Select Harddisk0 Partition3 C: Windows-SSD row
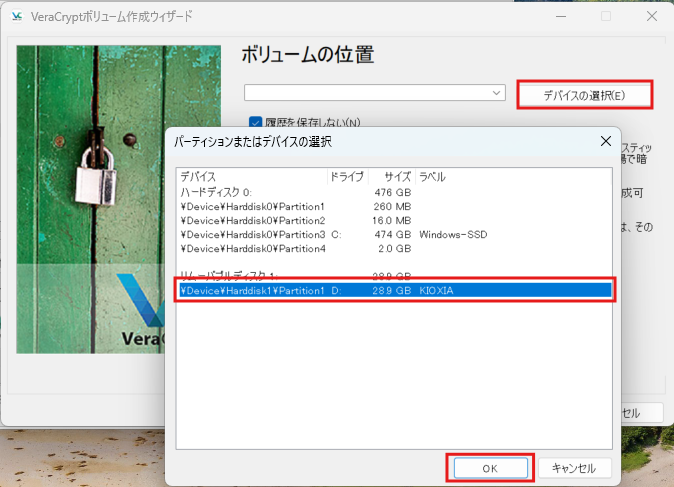 (x=394, y=235)
